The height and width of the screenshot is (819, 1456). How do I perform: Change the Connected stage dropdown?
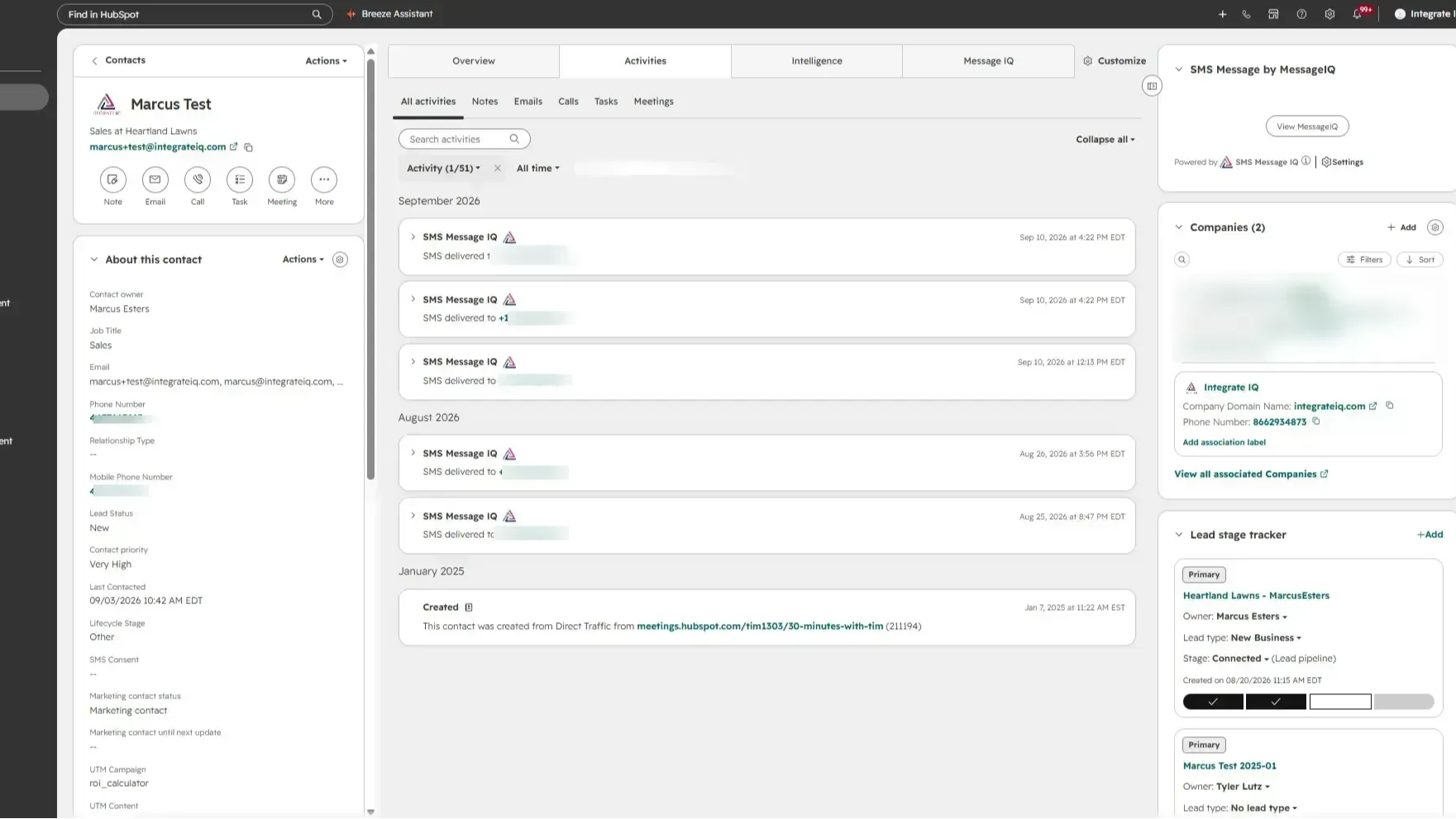[1240, 659]
